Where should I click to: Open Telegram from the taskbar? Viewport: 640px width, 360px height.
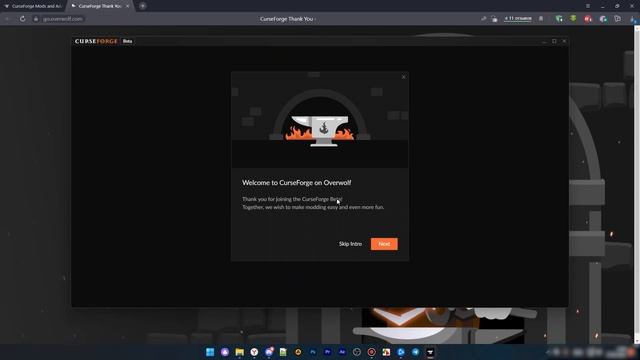[x=416, y=352]
